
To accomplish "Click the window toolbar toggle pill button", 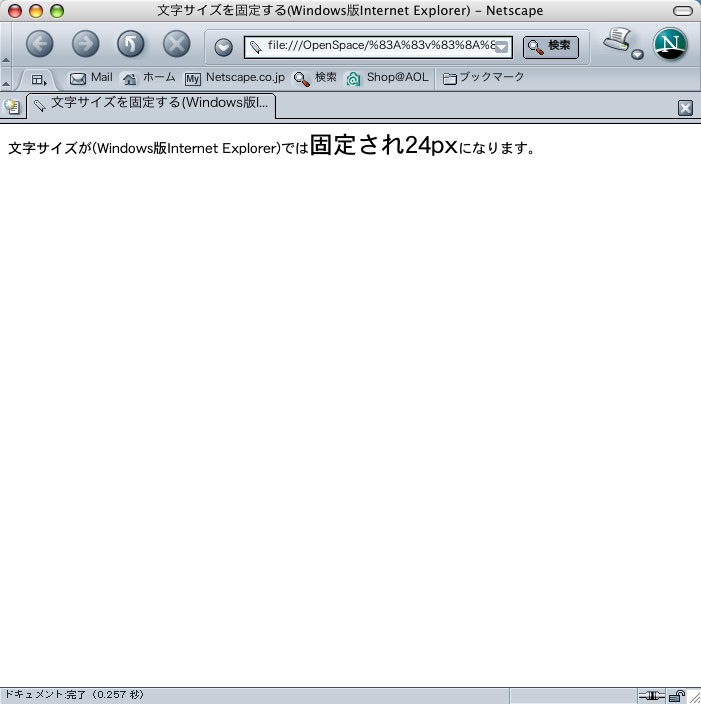I will coord(683,11).
